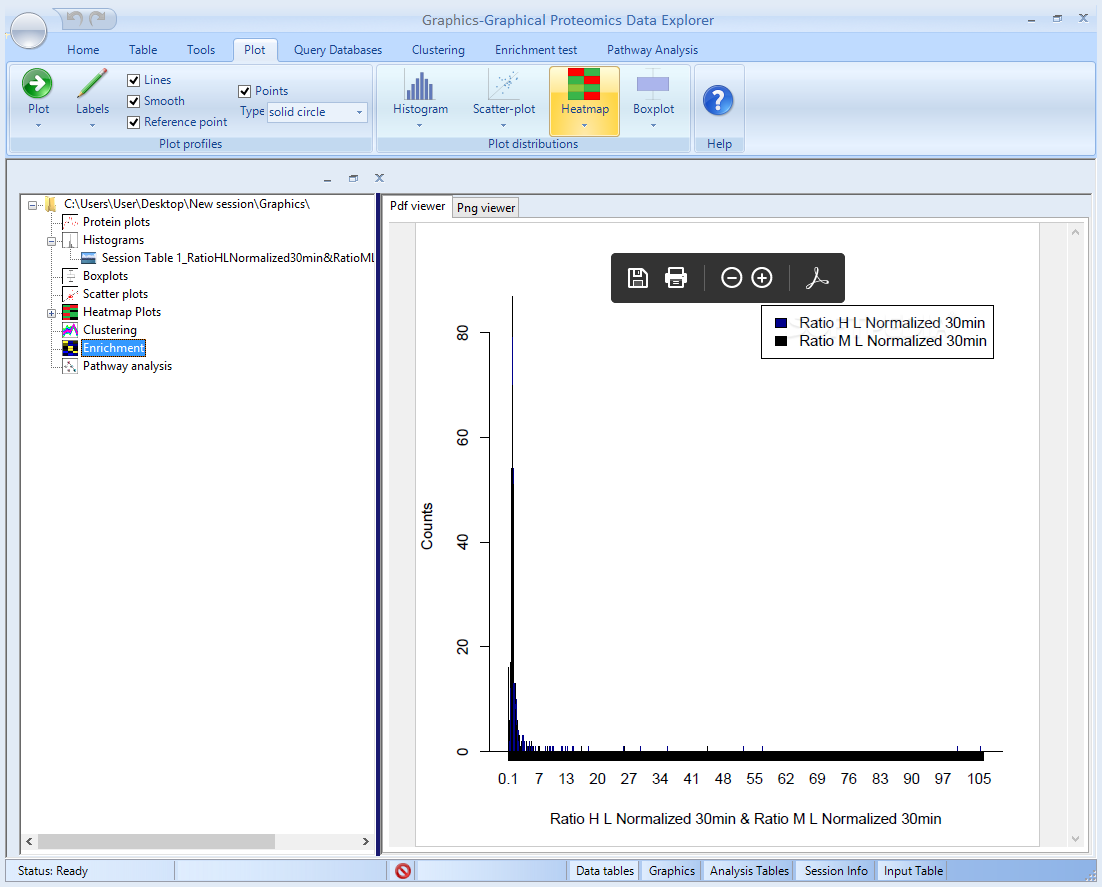Select the Pathway analysis tree label

click(x=127, y=366)
